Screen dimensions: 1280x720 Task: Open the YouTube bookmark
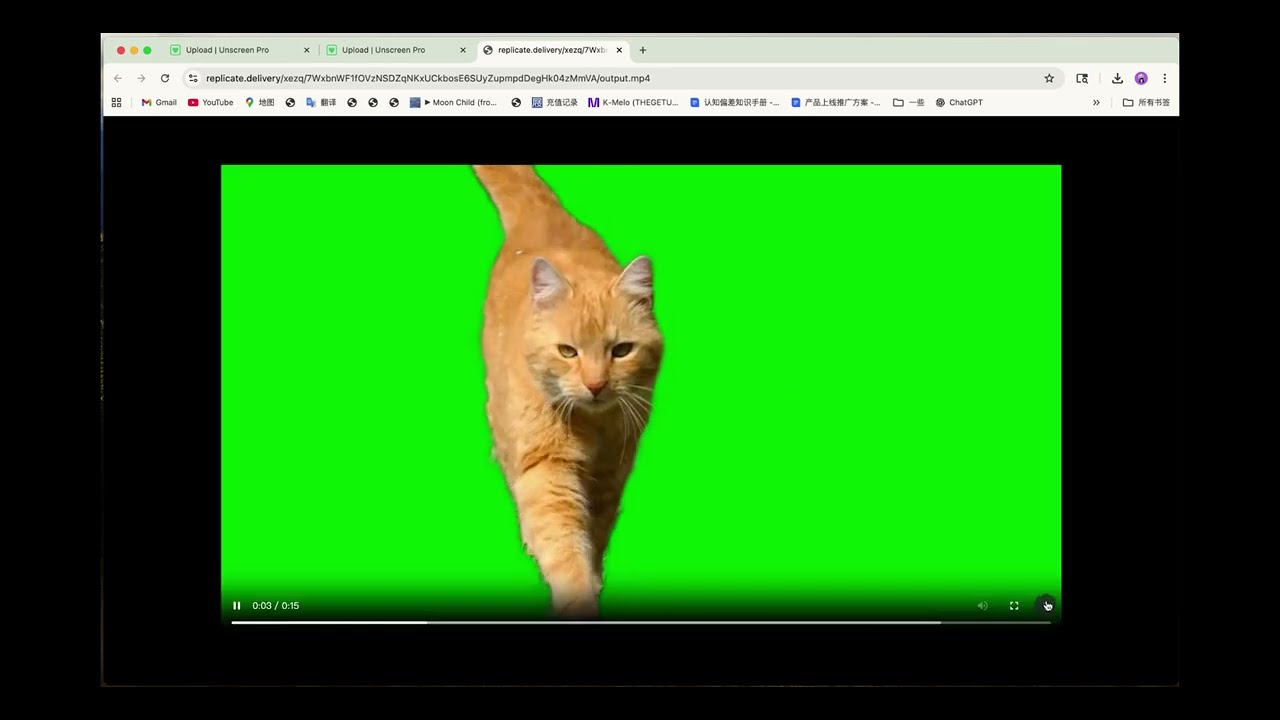click(x=210, y=102)
